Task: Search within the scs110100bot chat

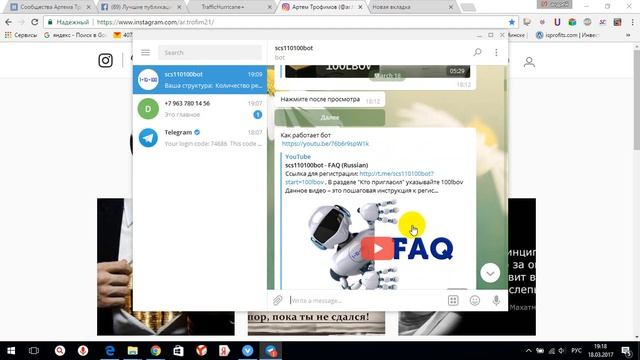Action: click(x=477, y=52)
